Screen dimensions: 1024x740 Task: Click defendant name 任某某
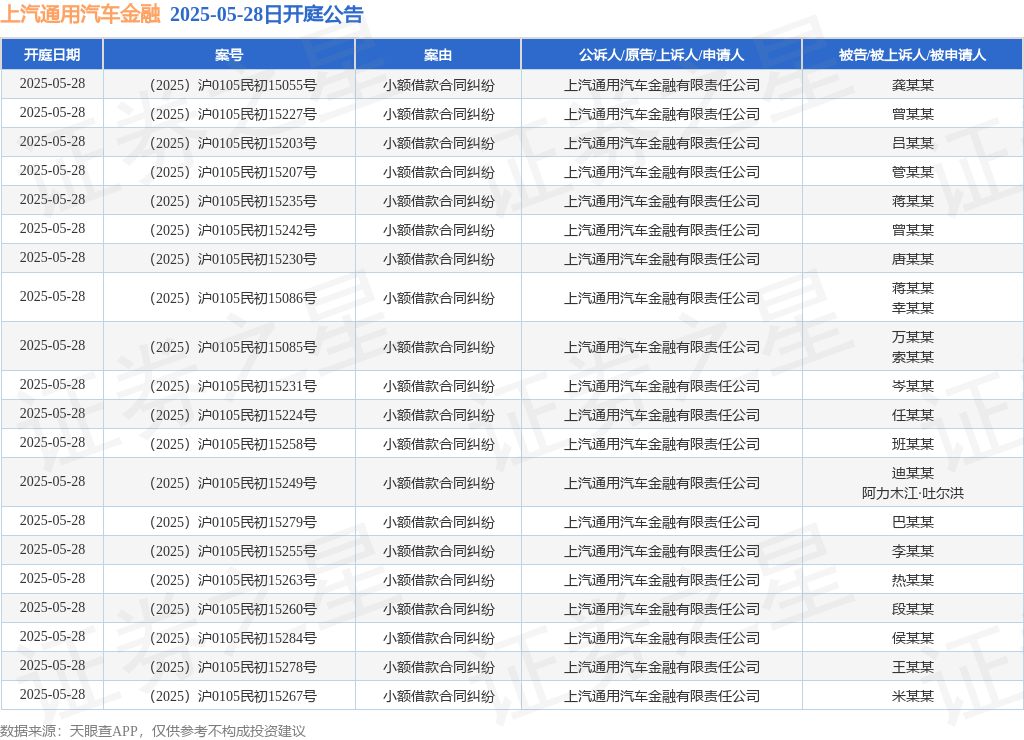[x=912, y=415]
